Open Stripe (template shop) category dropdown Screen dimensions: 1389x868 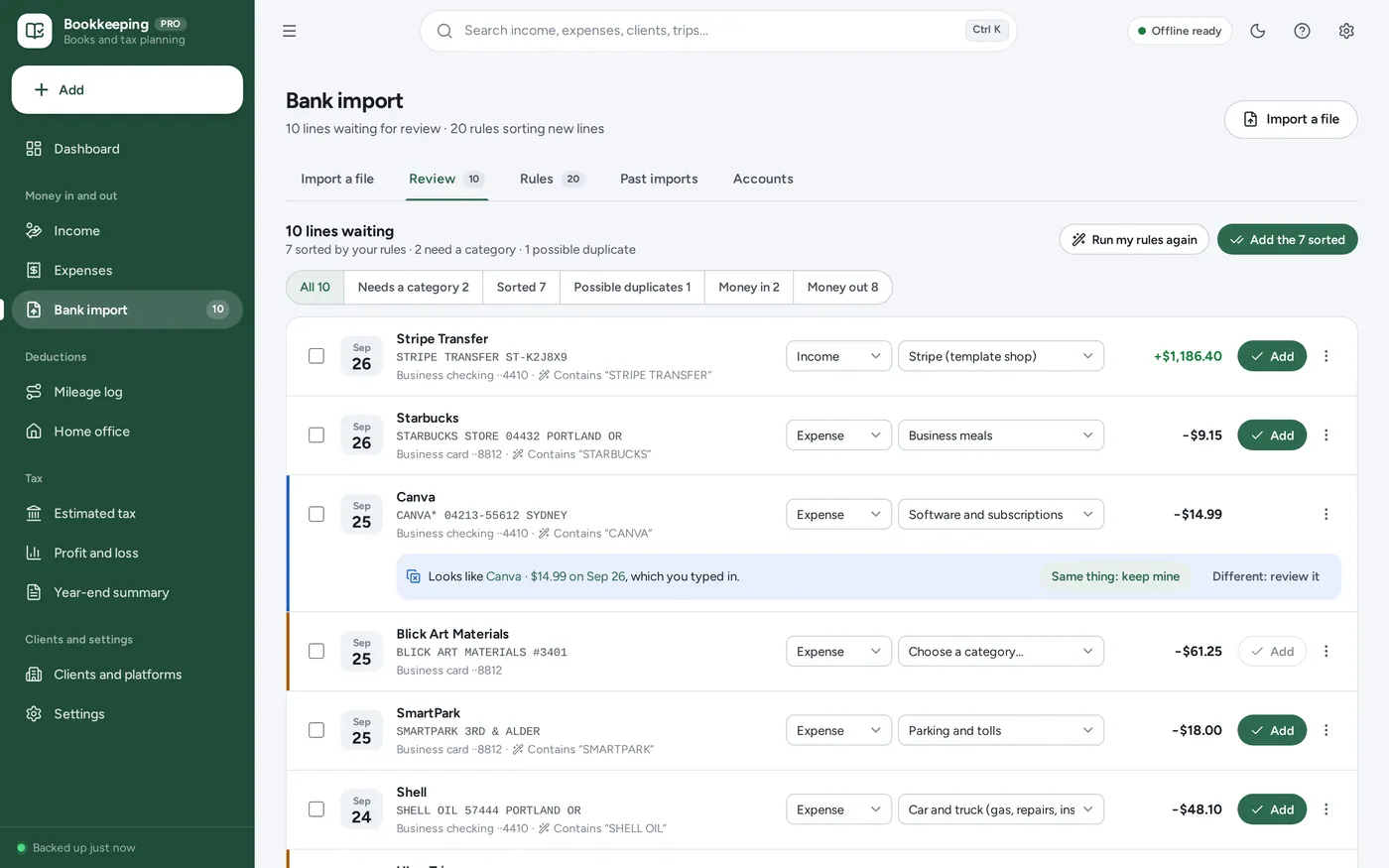coord(1000,356)
